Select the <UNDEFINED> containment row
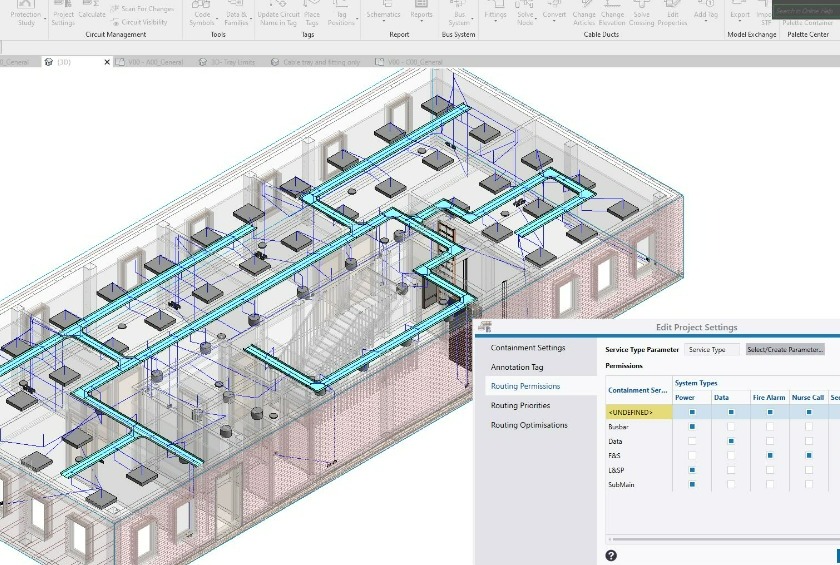 tap(639, 412)
